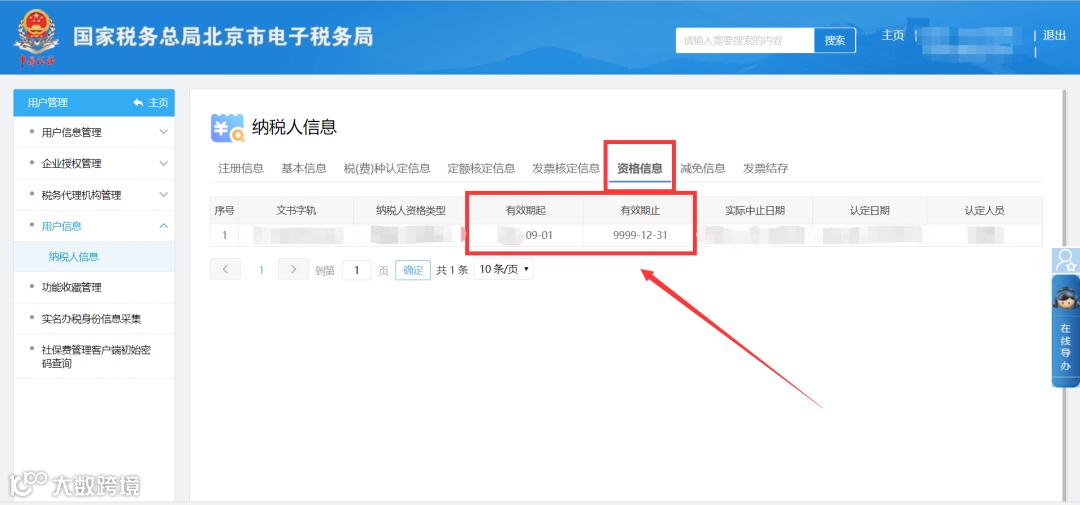This screenshot has width=1080, height=505.
Task: Click the 纳税人资格类型 column header
Action: click(411, 210)
